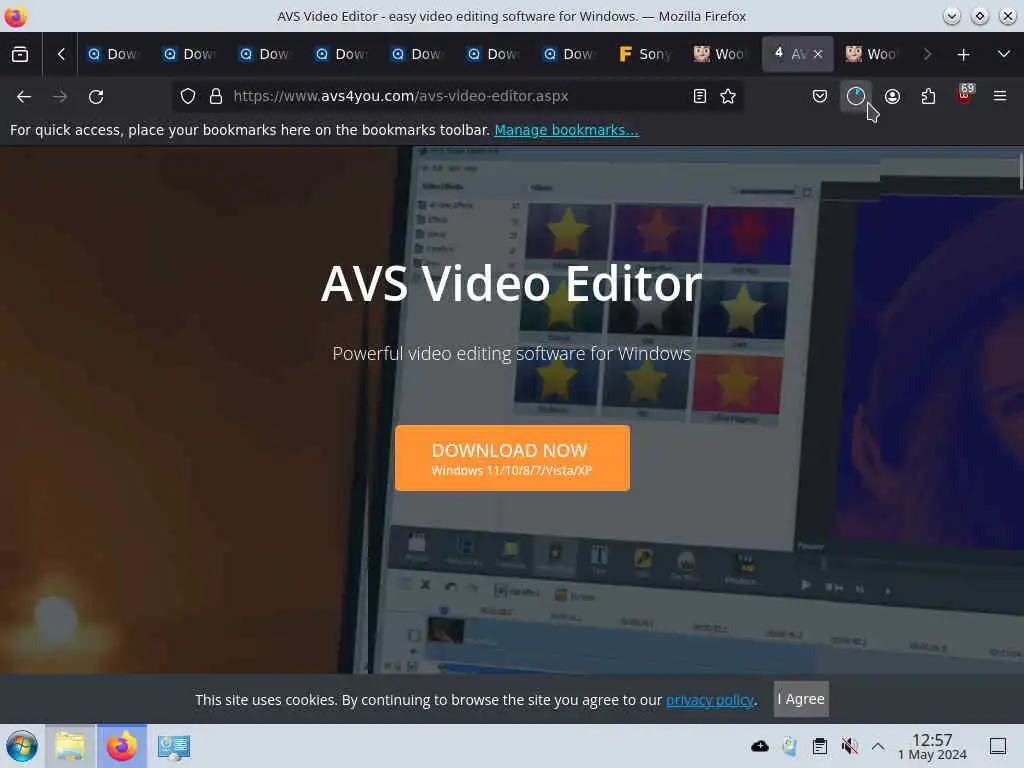Image resolution: width=1024 pixels, height=768 pixels.
Task: Open a new tab with the plus button
Action: pos(963,54)
